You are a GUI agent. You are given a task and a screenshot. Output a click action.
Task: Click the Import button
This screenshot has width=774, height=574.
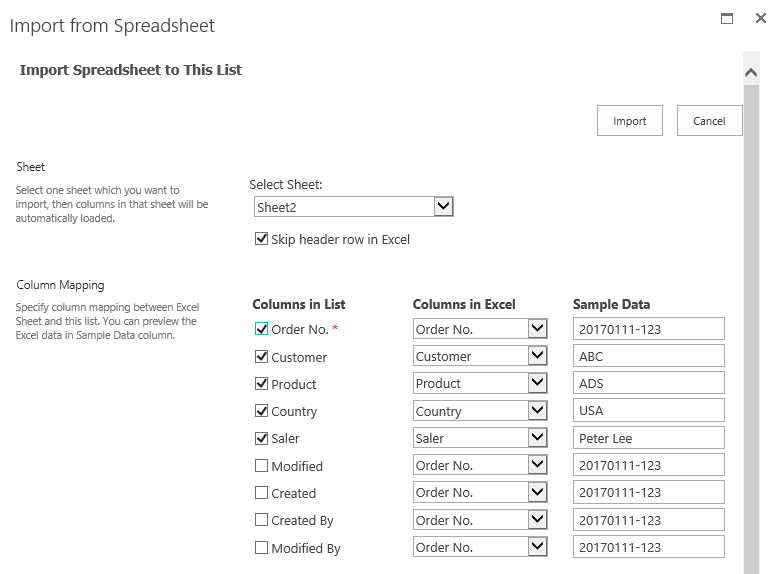630,121
